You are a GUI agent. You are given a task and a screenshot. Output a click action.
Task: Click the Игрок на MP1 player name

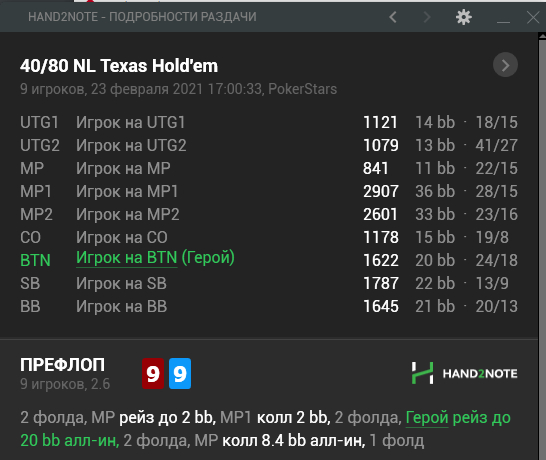127,192
